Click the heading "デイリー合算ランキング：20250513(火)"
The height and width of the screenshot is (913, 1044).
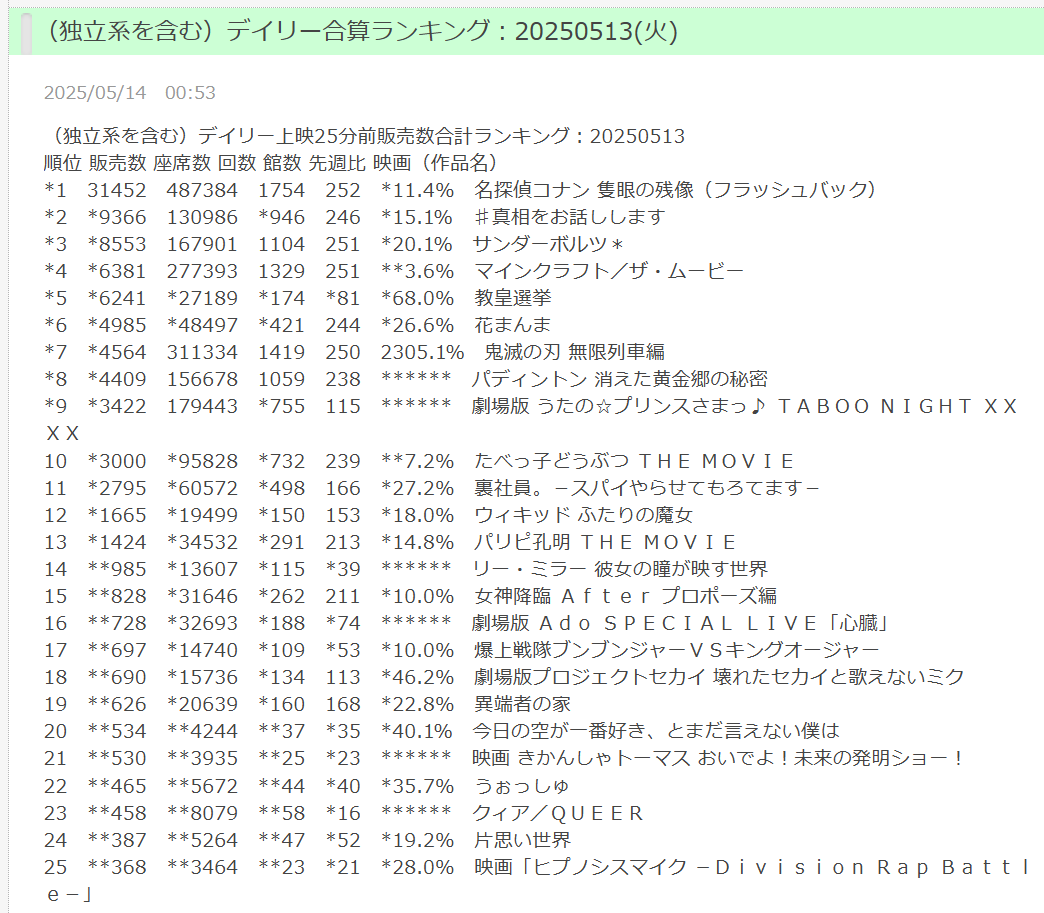point(452,31)
